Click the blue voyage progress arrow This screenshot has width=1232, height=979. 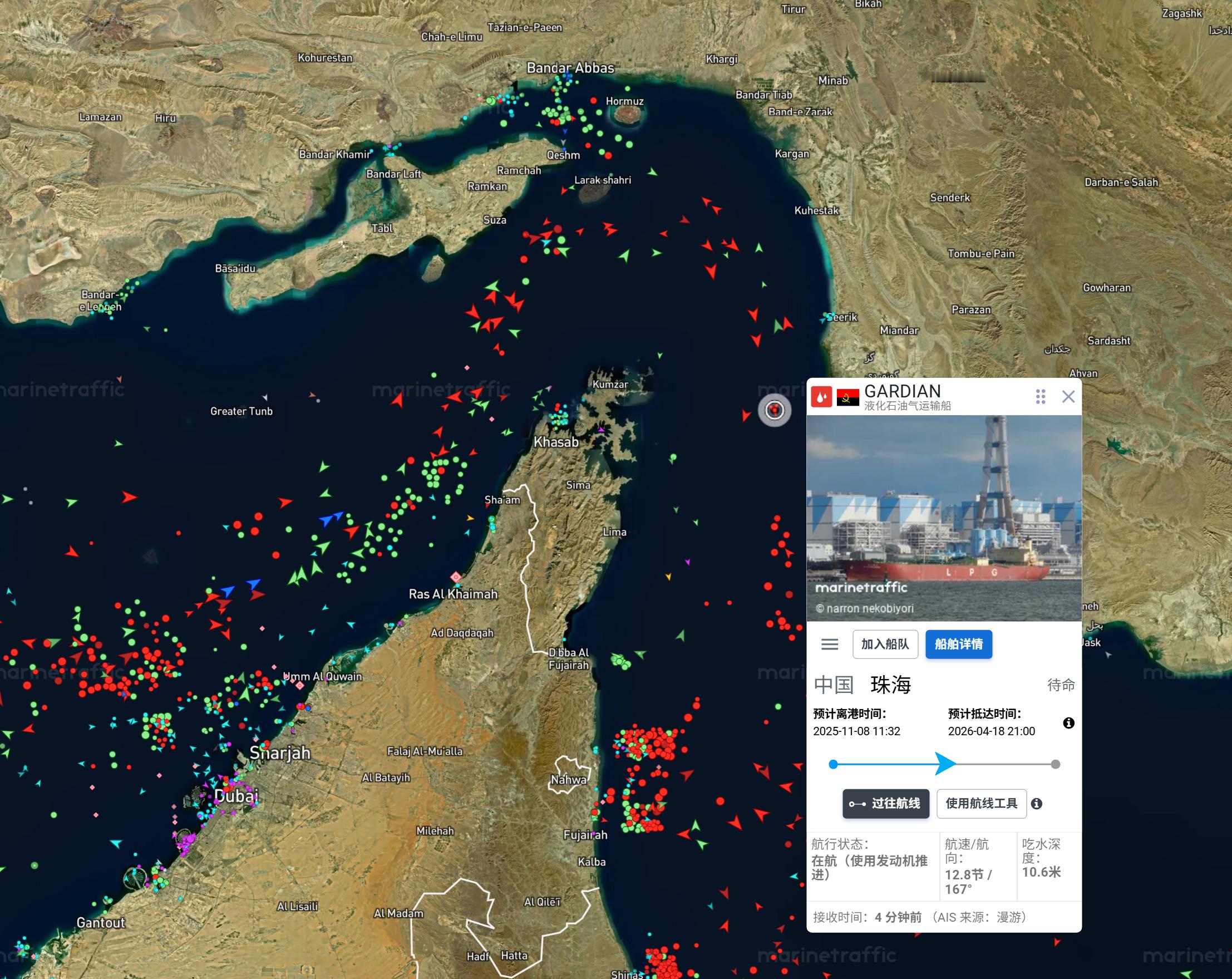coord(946,764)
